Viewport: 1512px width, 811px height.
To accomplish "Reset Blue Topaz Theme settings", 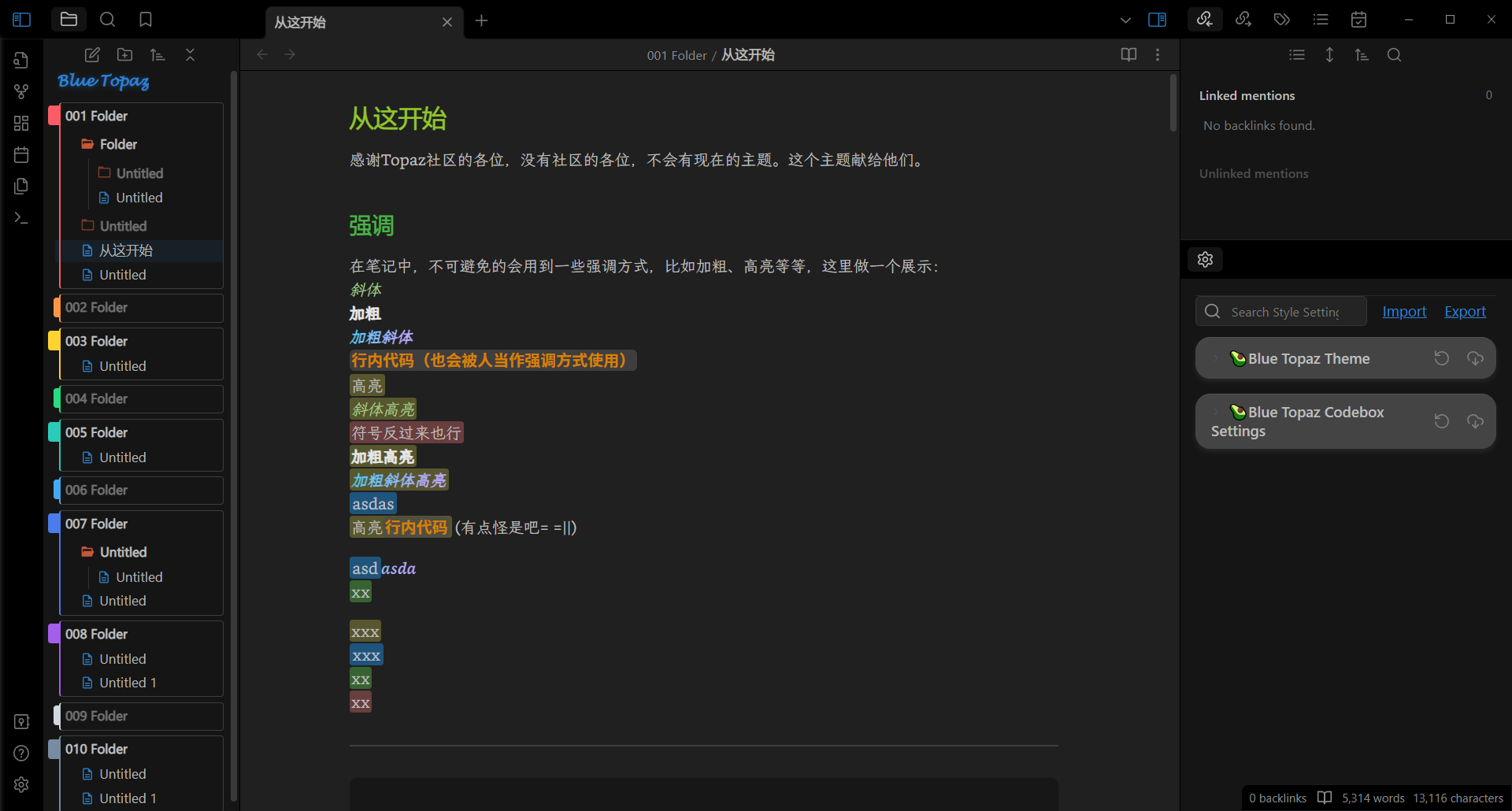I will (x=1441, y=358).
